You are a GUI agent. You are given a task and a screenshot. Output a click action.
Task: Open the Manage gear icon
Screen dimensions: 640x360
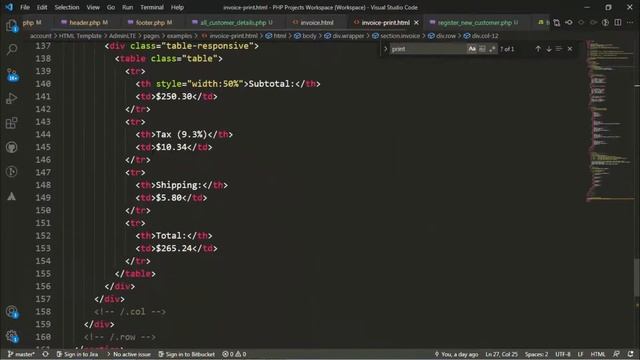[11, 336]
